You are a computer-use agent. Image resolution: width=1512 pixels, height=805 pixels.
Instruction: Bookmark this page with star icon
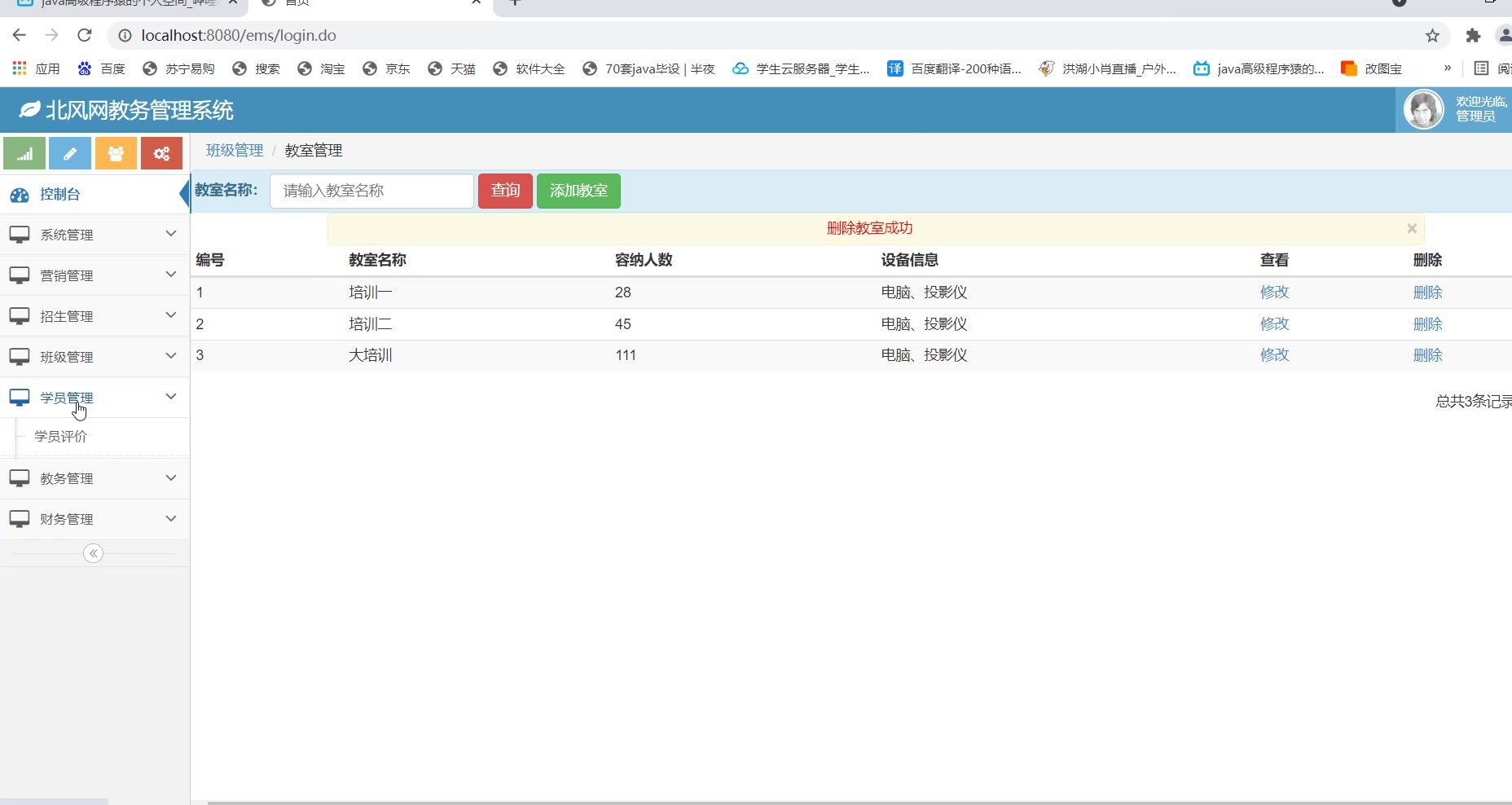(1432, 35)
